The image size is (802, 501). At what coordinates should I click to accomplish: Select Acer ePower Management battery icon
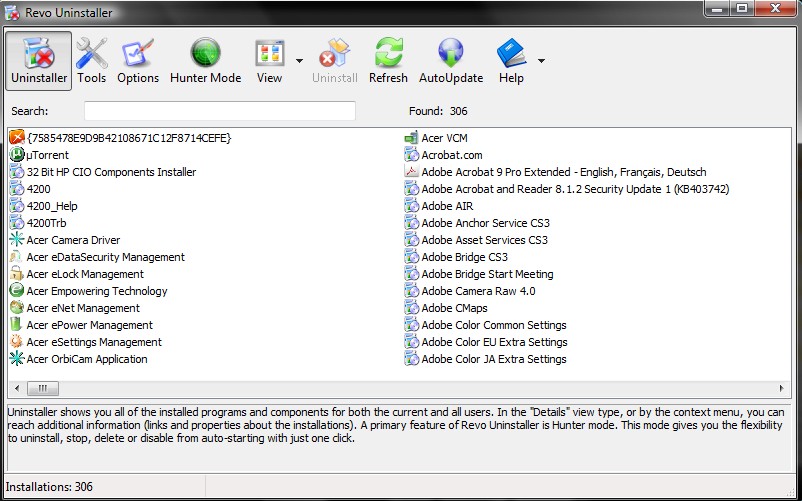coord(17,325)
